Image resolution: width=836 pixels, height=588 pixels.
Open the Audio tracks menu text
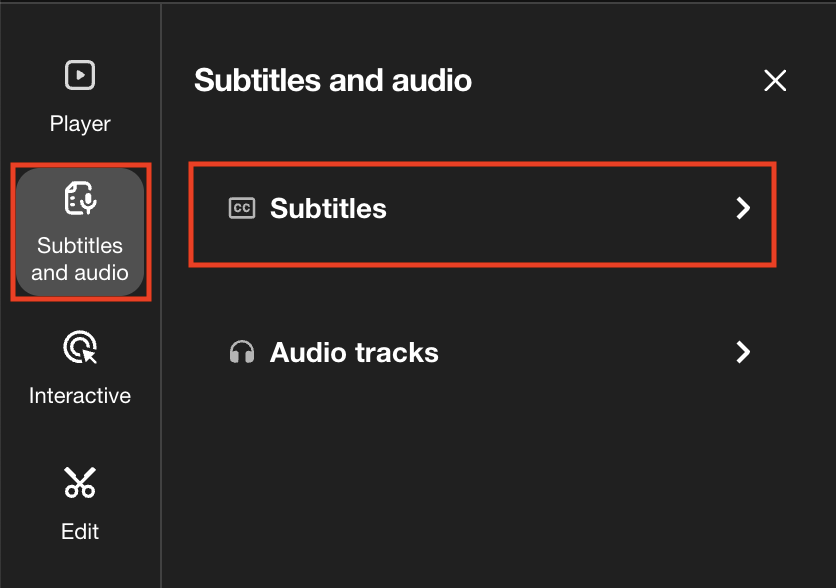pyautogui.click(x=354, y=352)
